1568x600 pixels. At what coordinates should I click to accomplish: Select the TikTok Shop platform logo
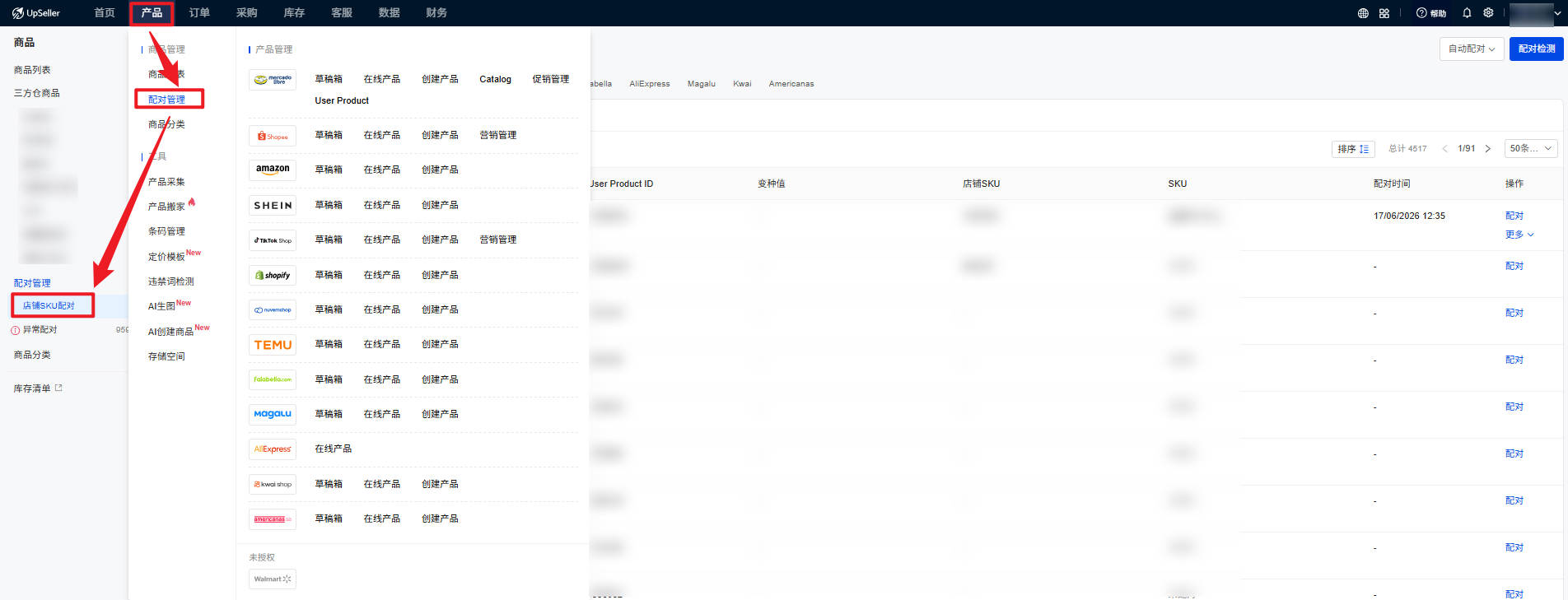coord(273,240)
